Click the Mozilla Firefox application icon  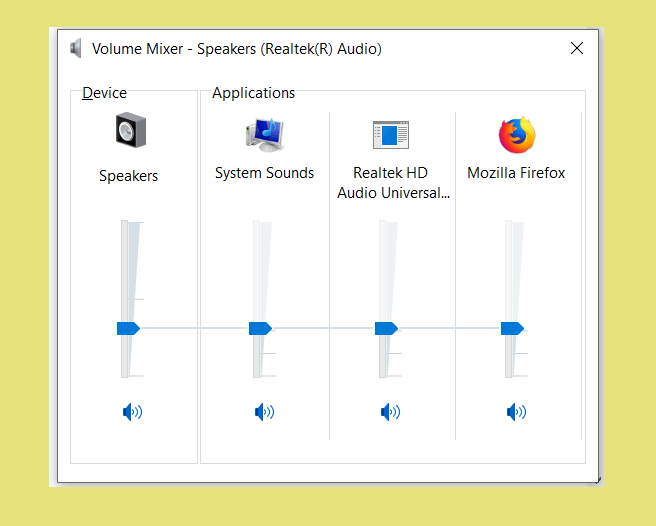[517, 135]
